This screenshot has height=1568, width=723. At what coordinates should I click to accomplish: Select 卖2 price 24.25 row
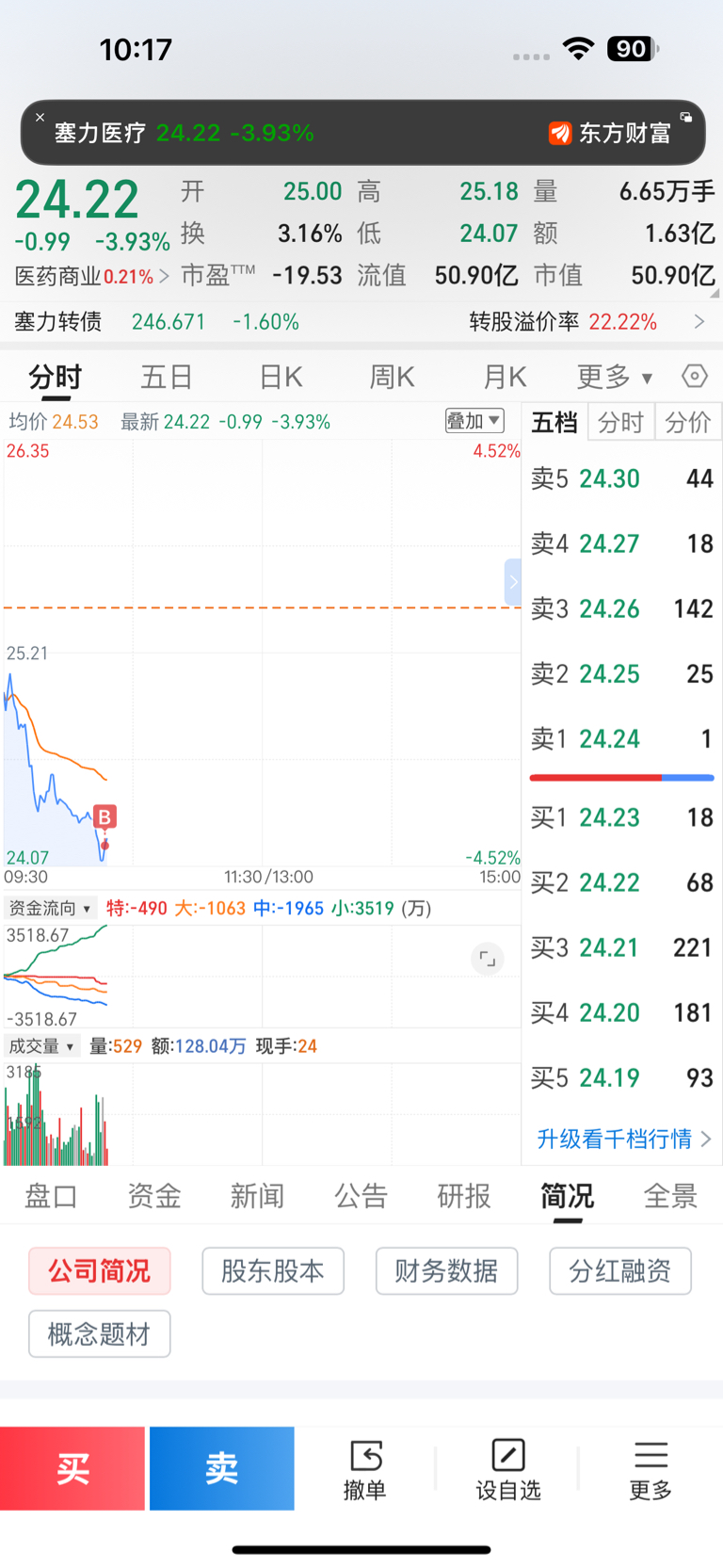pyautogui.click(x=622, y=673)
